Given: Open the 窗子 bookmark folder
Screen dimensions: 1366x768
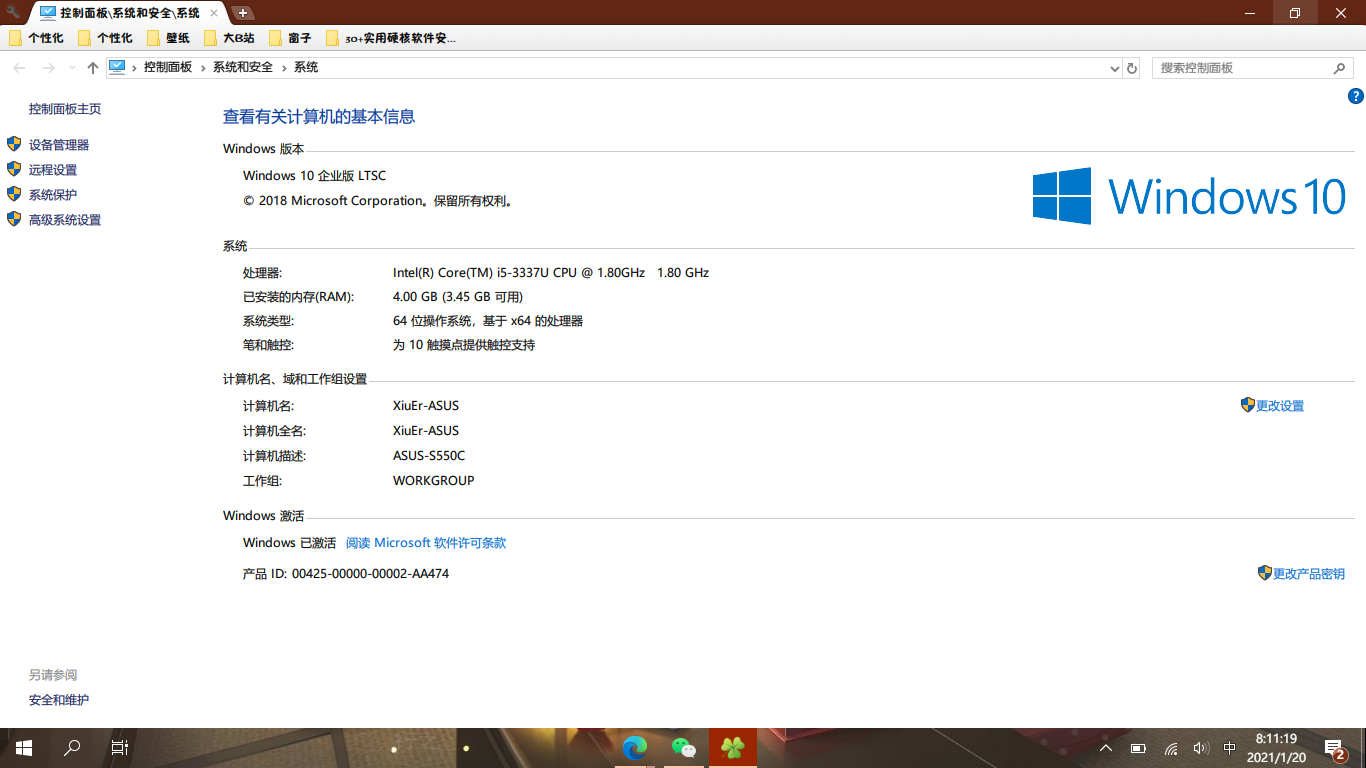Looking at the screenshot, I should pos(290,38).
